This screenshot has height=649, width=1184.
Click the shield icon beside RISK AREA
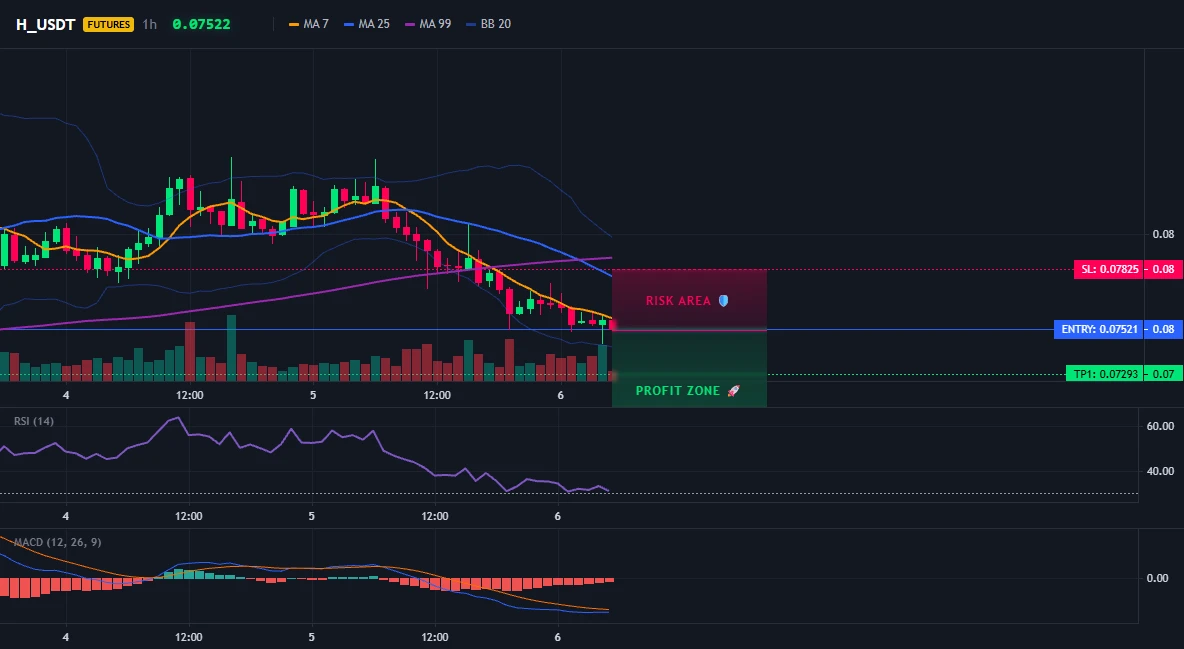723,301
